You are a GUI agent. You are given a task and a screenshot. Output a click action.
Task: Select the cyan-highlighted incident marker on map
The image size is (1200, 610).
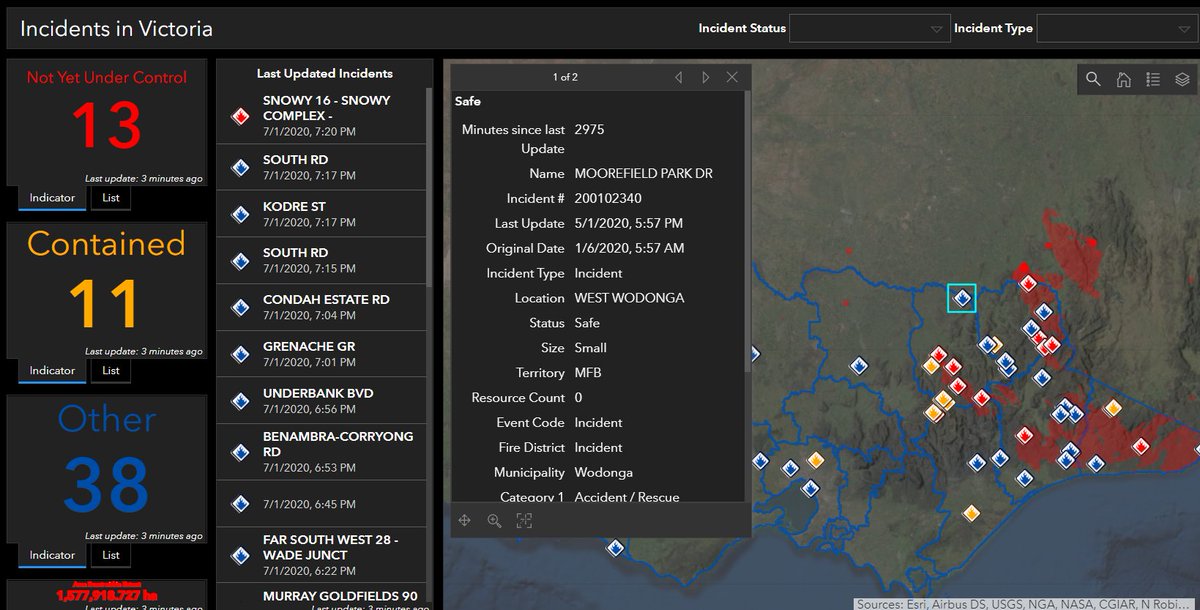961,298
